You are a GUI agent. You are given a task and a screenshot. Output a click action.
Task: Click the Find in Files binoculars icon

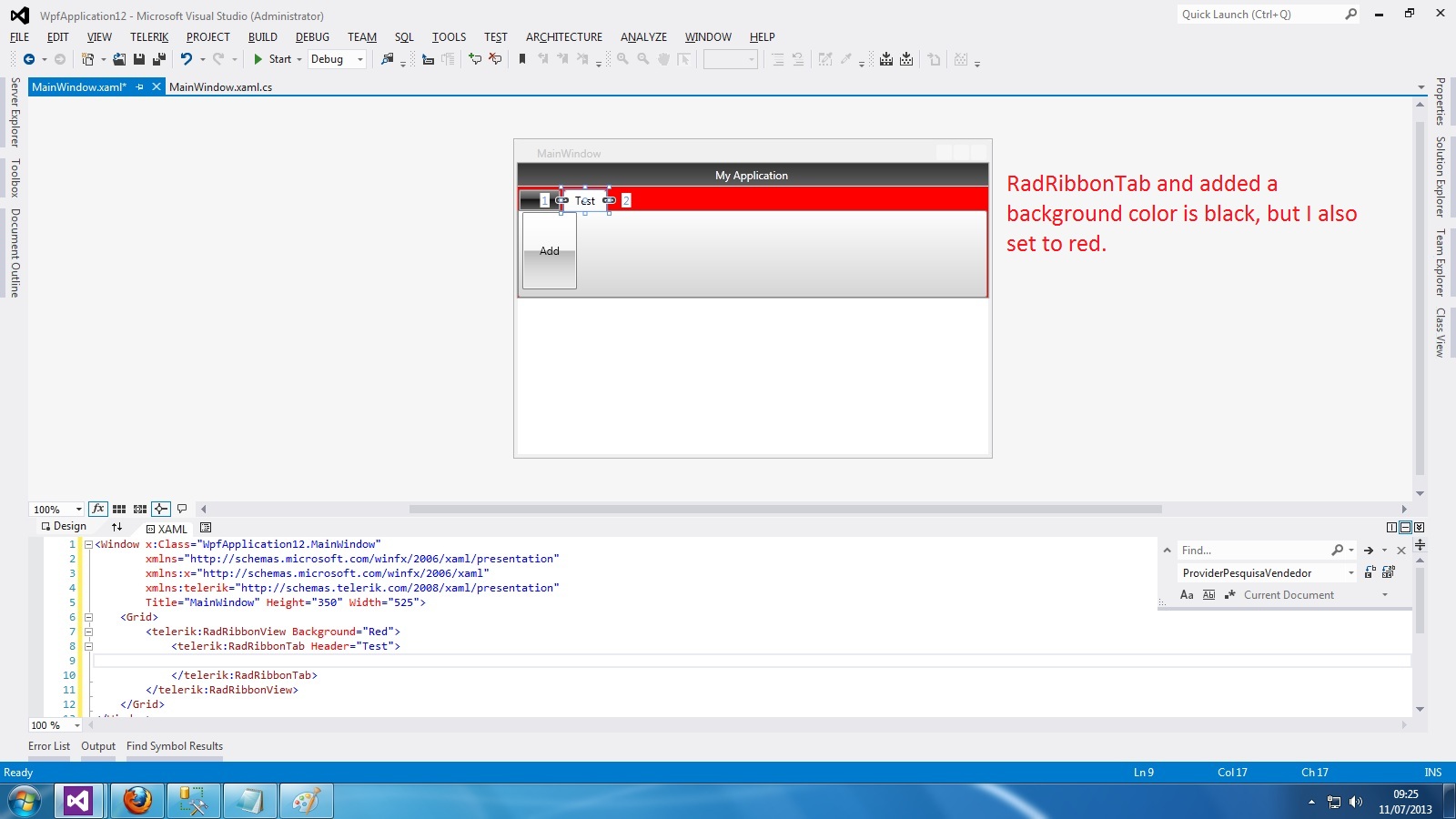(388, 59)
